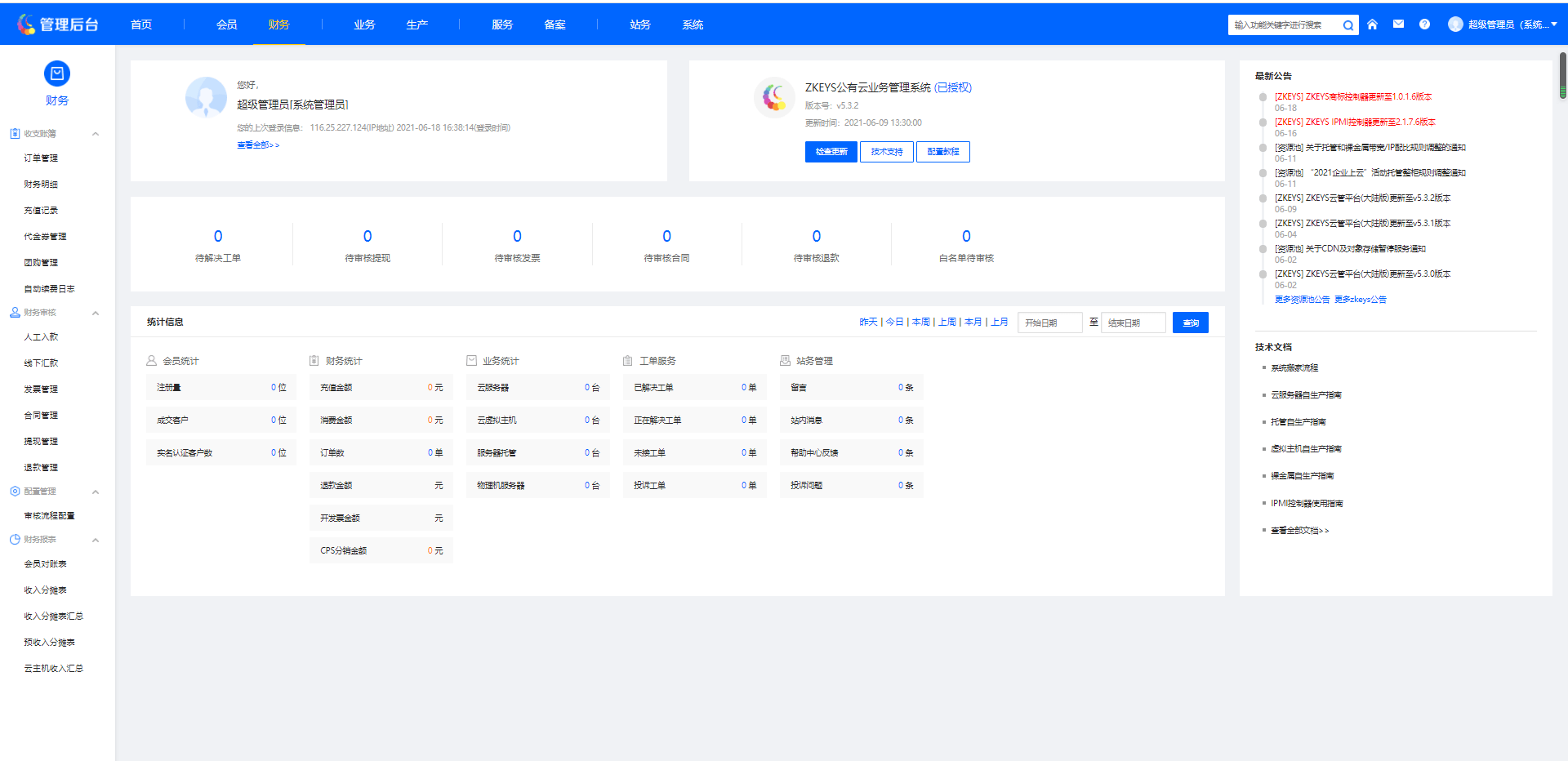Click the 配置教程 button
Screen dimensions: 1568x761
pos(943,152)
